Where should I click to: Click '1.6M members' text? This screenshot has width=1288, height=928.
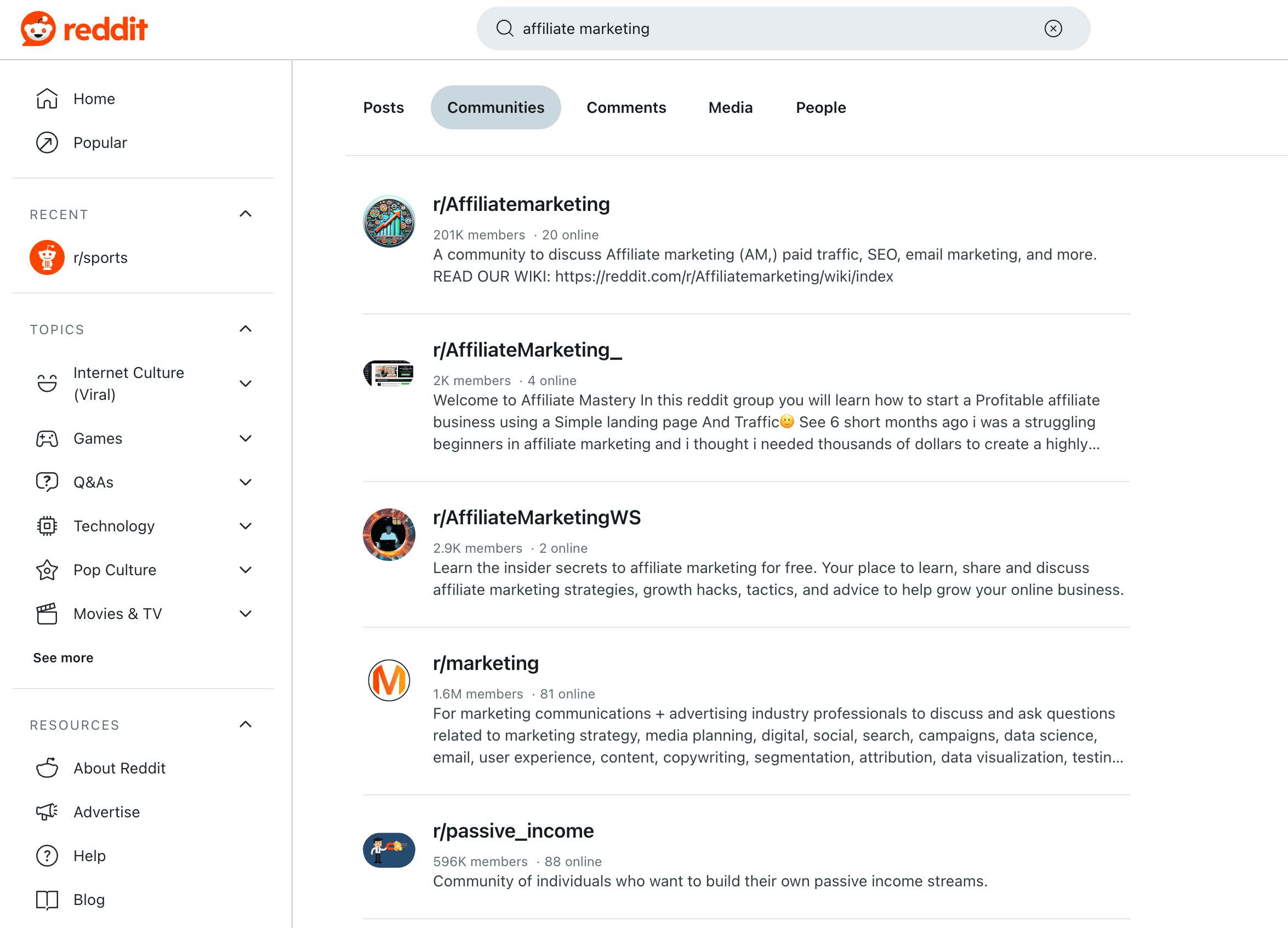point(477,694)
